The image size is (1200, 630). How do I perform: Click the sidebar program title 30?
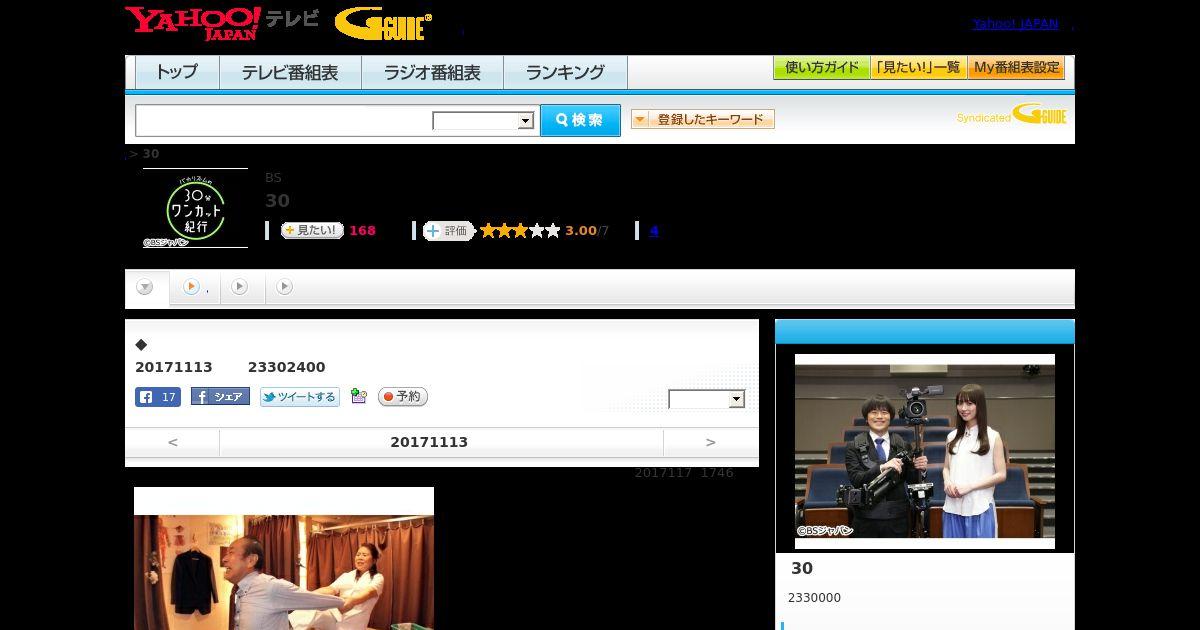(802, 568)
